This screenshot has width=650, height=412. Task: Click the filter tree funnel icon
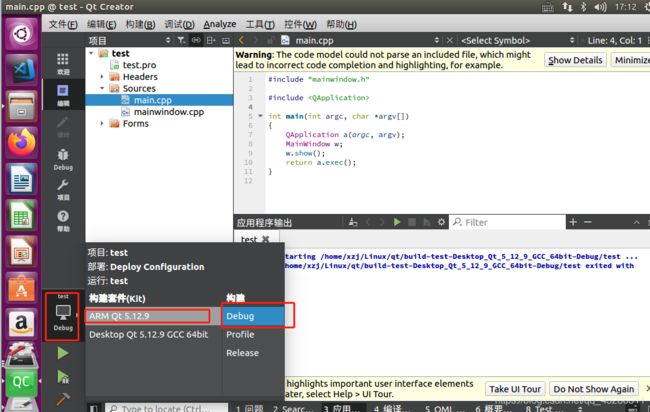(181, 40)
